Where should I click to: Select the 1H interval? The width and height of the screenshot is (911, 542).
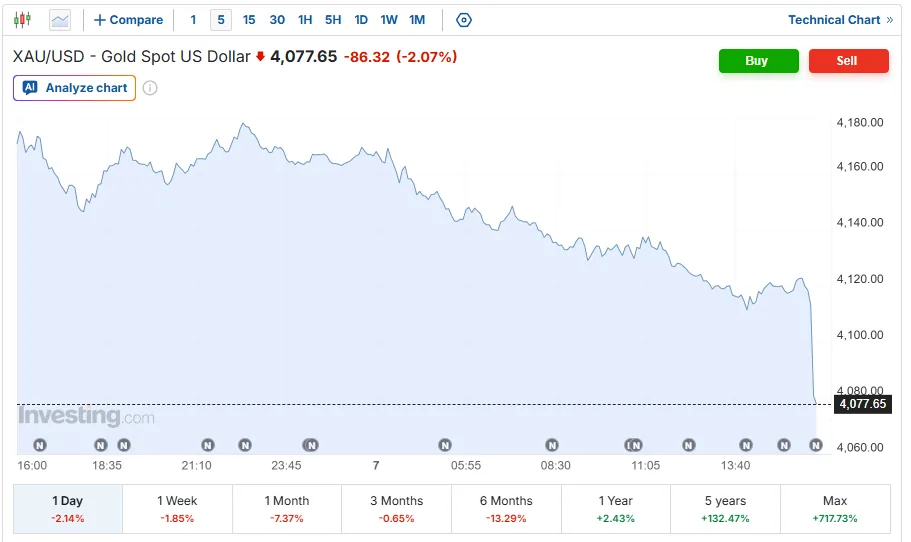305,20
